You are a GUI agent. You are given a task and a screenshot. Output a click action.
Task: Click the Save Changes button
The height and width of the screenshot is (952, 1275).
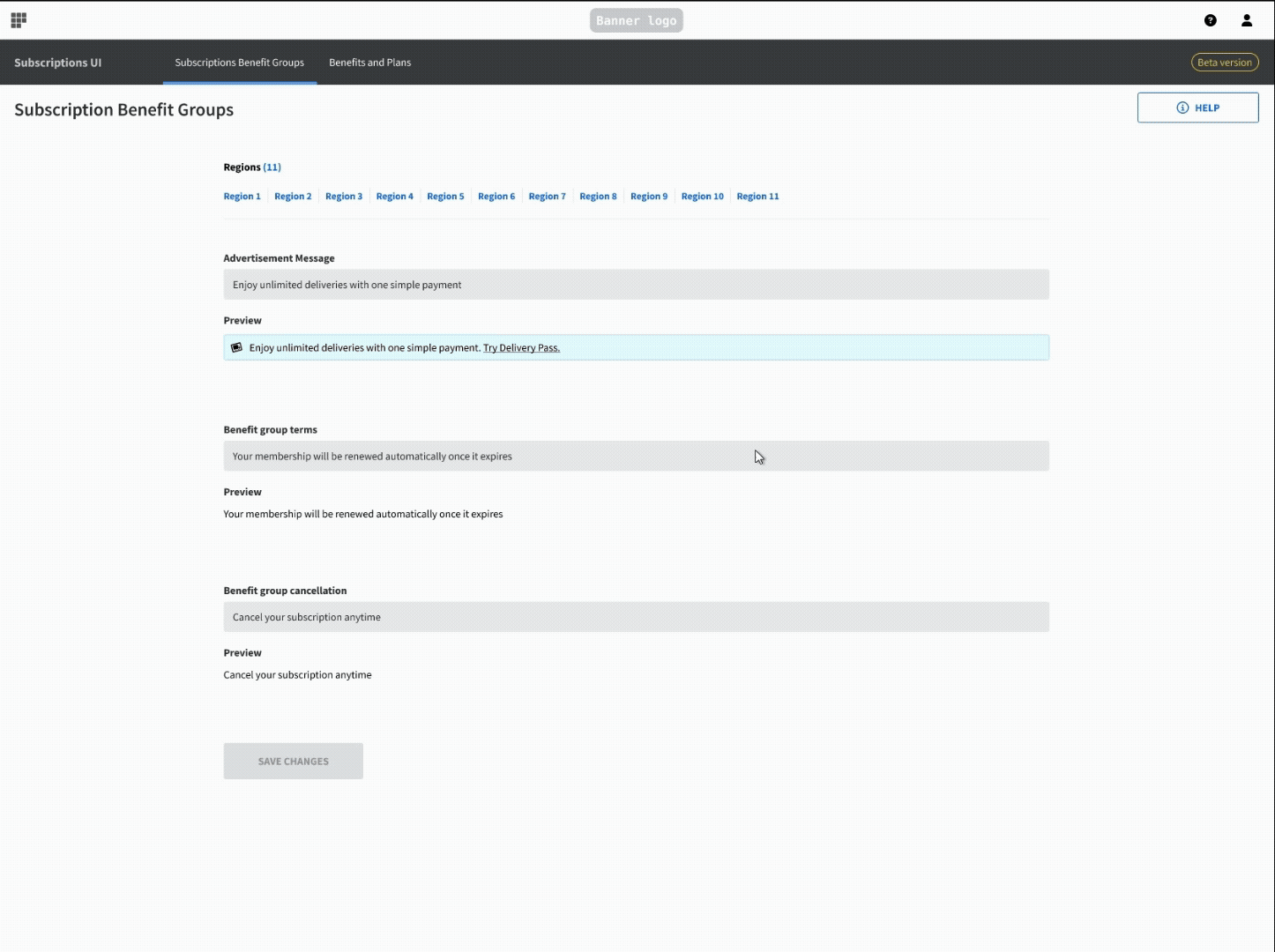[294, 761]
